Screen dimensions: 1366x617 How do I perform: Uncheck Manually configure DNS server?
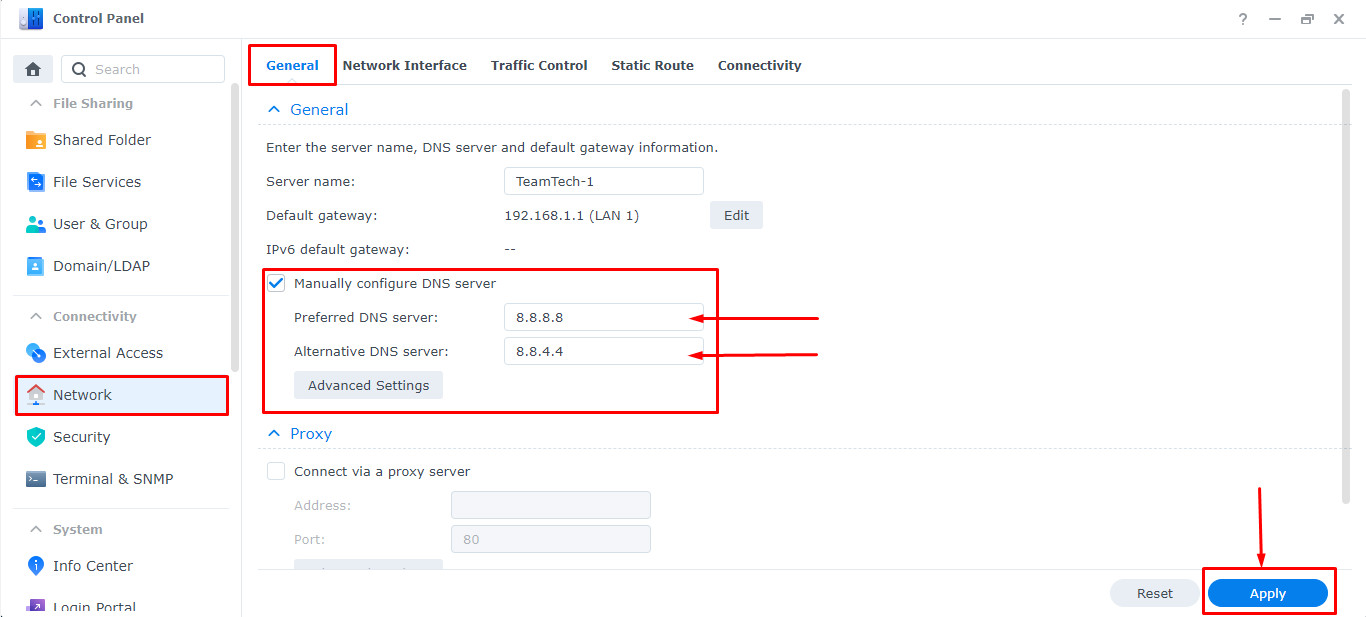276,283
